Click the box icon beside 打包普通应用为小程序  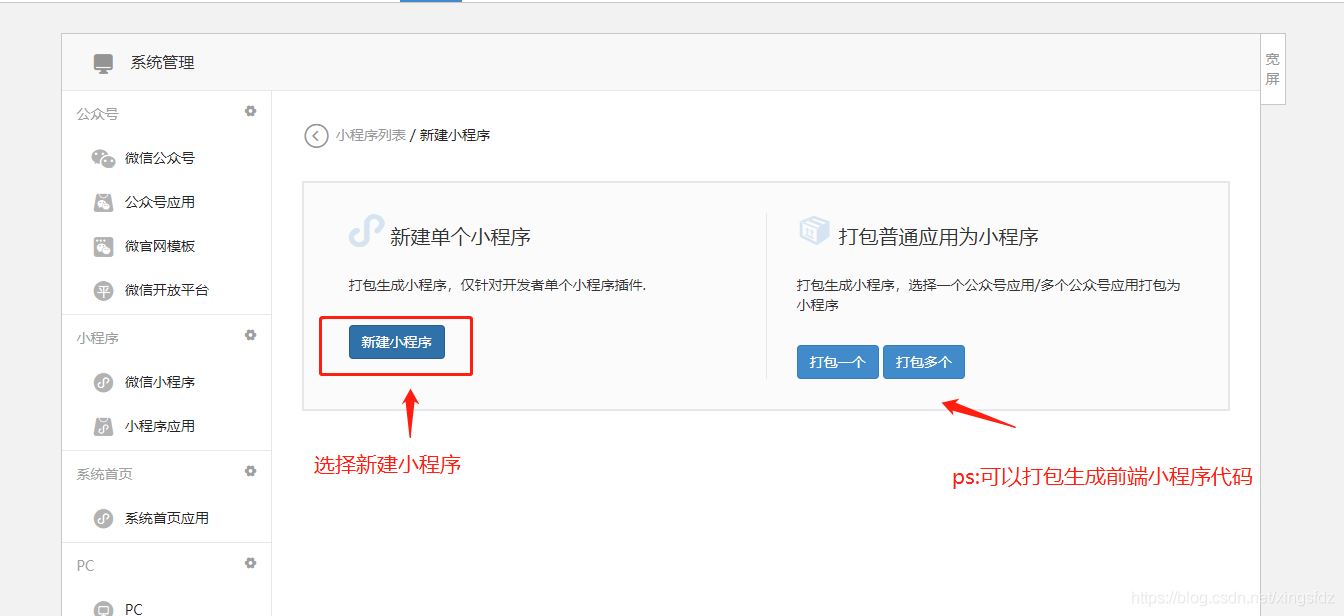[814, 231]
